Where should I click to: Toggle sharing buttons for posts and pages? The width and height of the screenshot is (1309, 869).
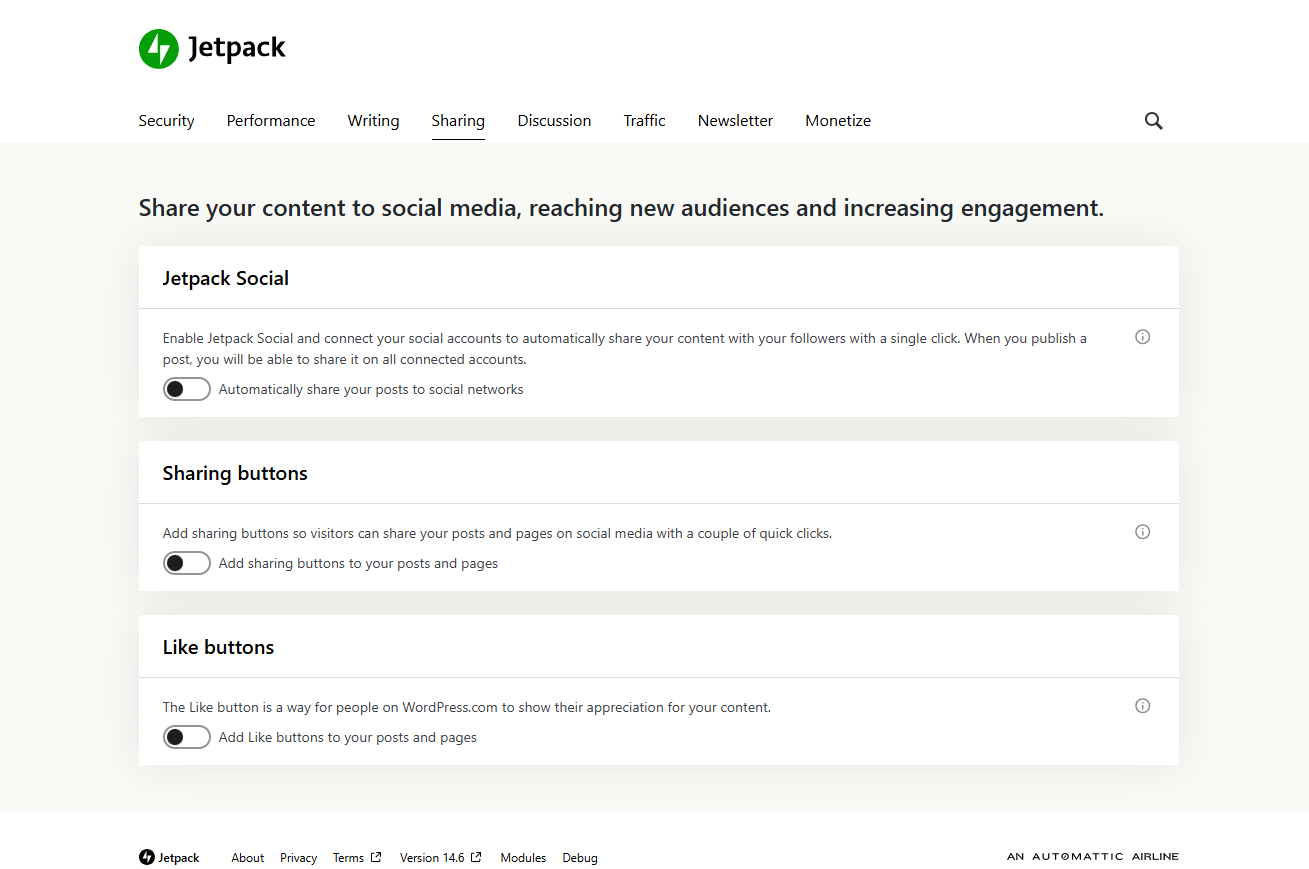point(186,563)
